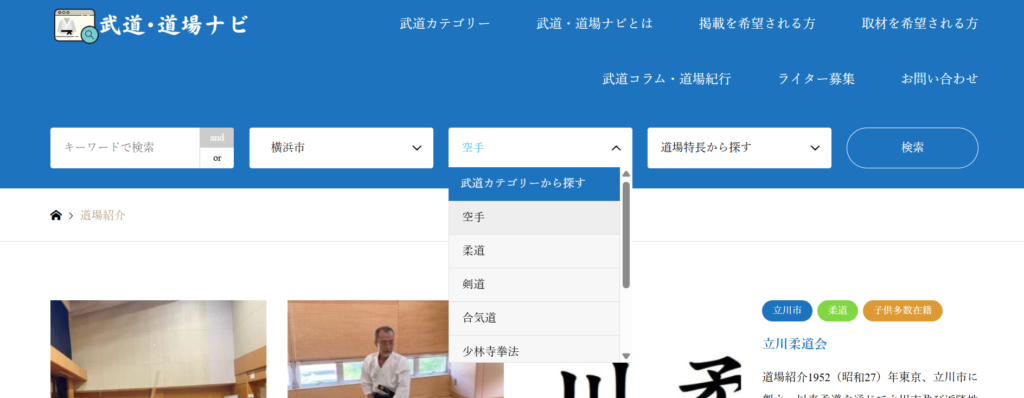Open the 武道コラム・道場紀行 menu item

[x=666, y=79]
